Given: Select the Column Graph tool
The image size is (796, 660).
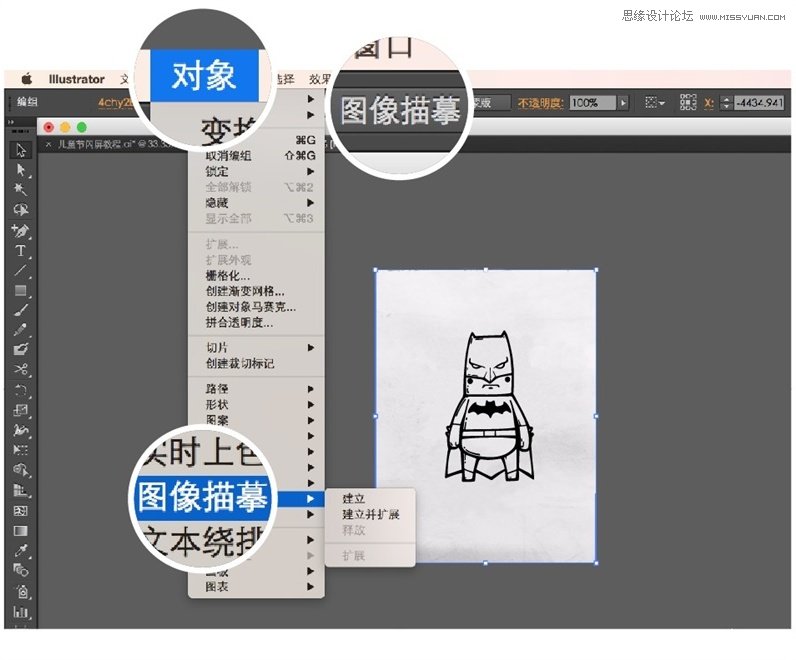Looking at the screenshot, I should [21, 612].
